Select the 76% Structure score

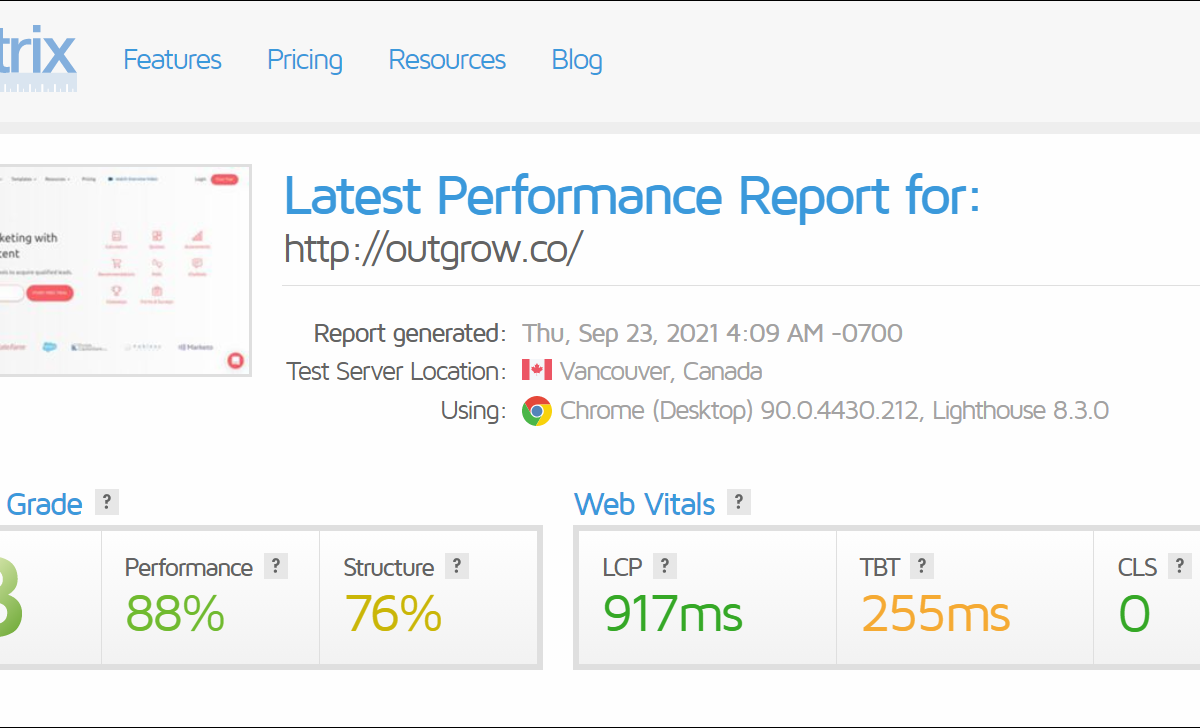pyautogui.click(x=393, y=614)
